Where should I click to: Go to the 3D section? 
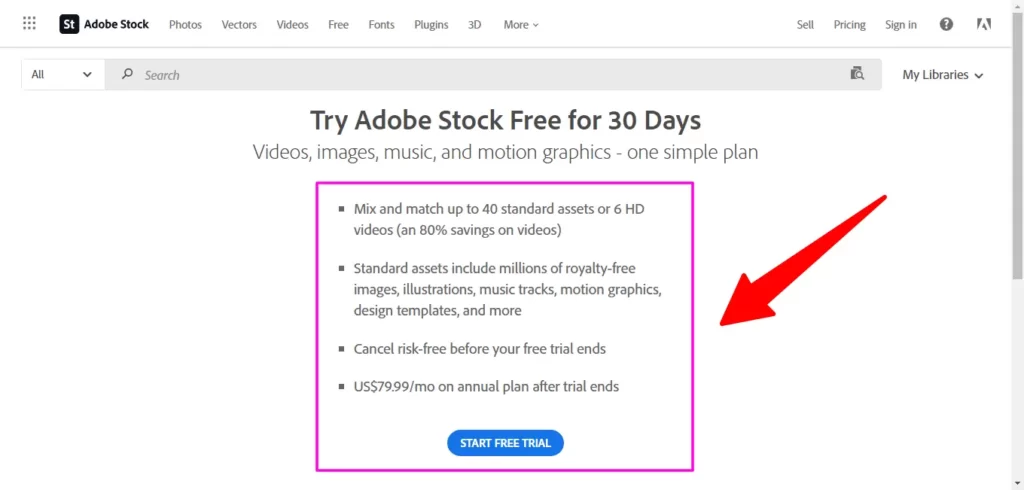click(475, 25)
